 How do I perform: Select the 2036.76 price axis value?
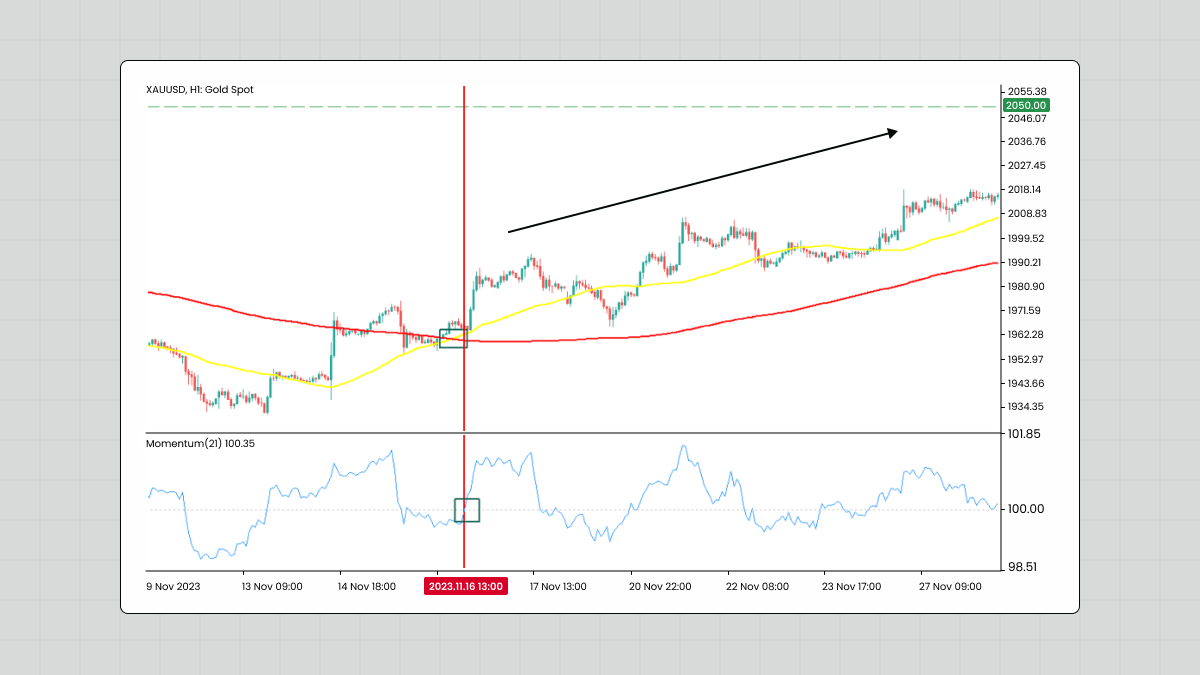[x=1026, y=142]
